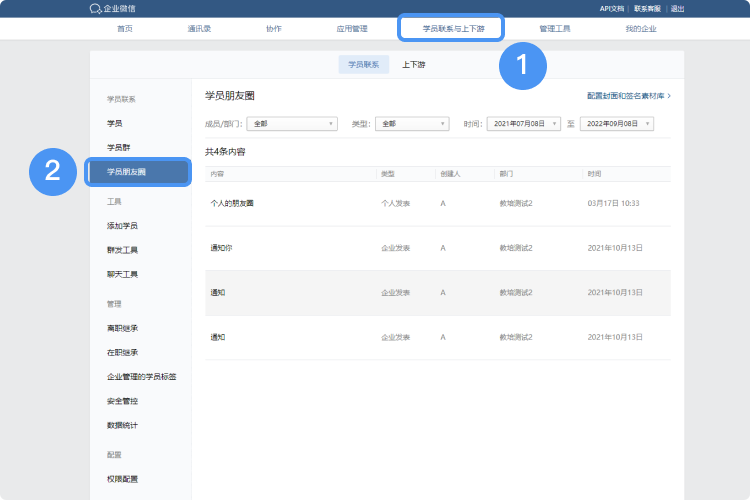Image resolution: width=750 pixels, height=500 pixels.
Task: Open 在职继承 in sidebar
Action: click(122, 353)
